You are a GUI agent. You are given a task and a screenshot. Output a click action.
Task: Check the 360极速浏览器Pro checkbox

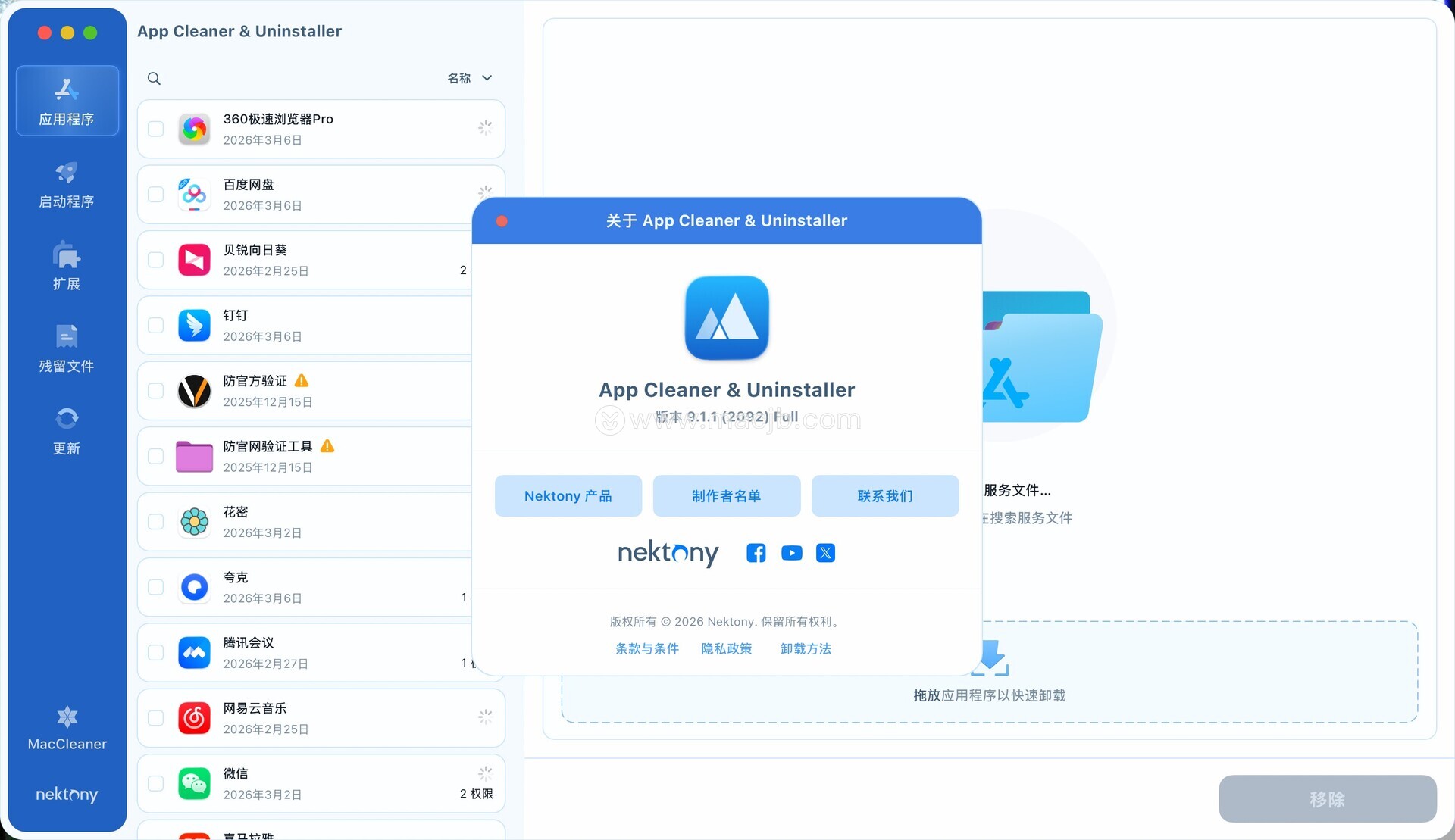tap(156, 129)
